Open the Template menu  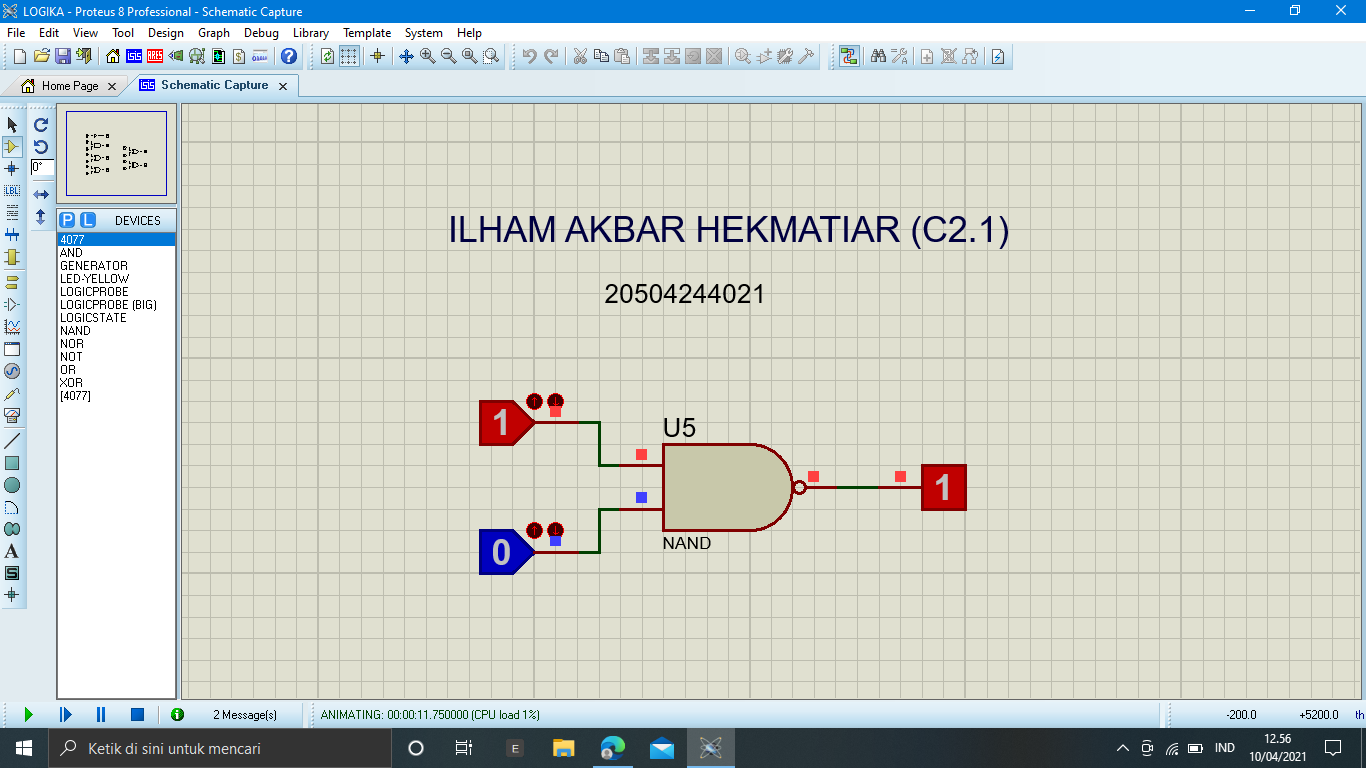pos(367,32)
